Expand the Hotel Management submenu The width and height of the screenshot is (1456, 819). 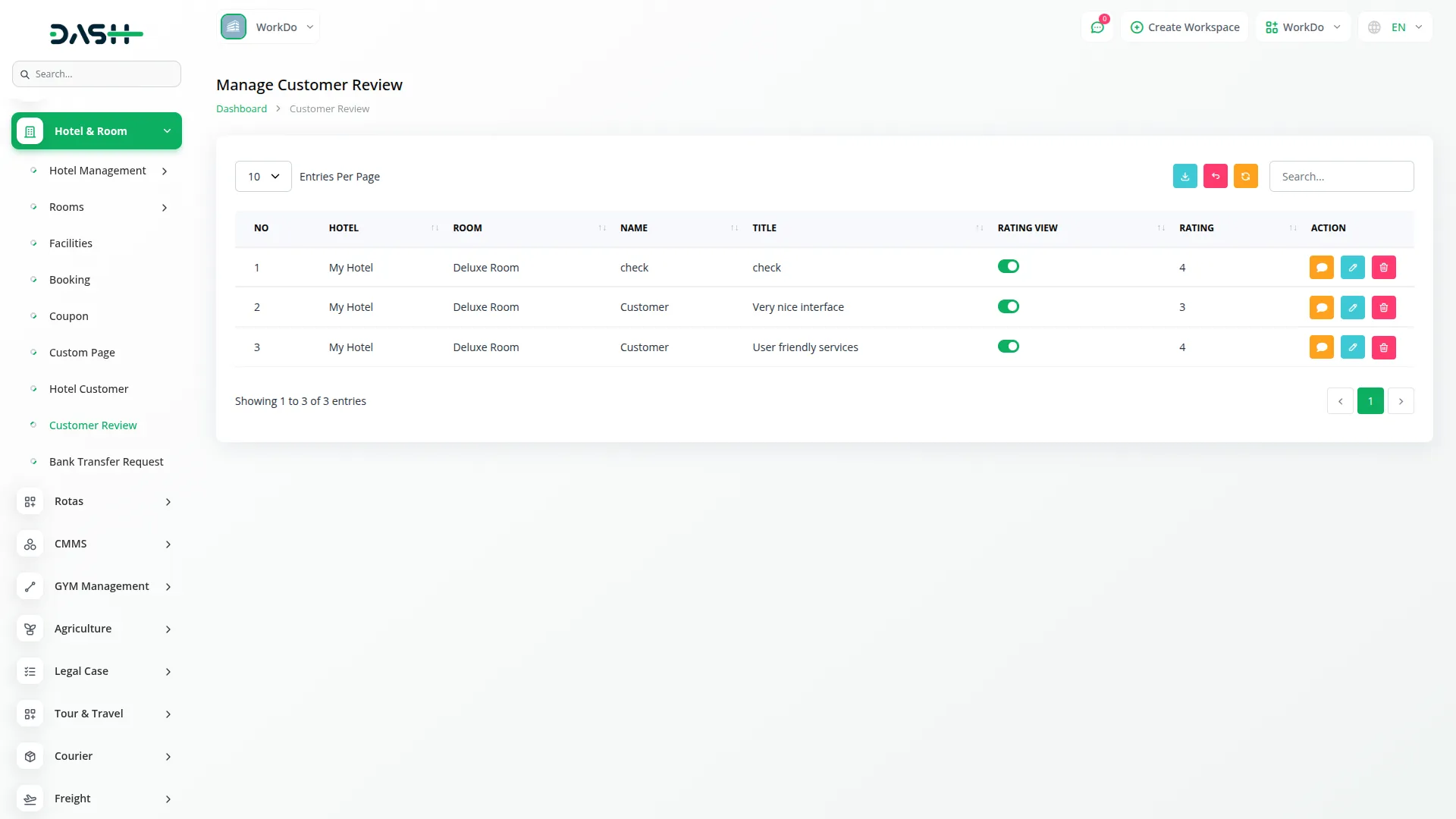click(99, 171)
